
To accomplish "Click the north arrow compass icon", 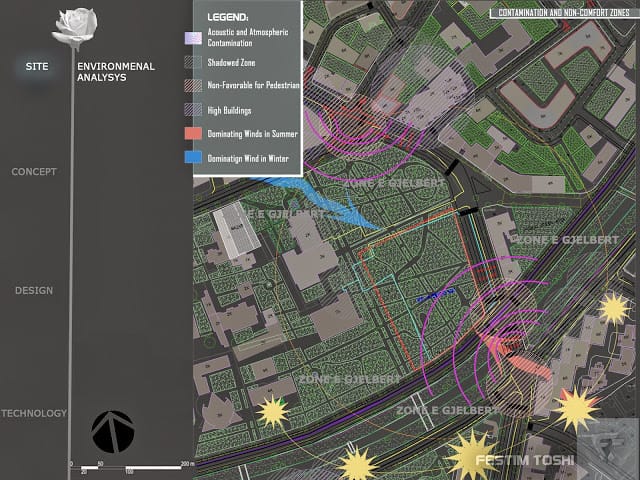I will (113, 432).
